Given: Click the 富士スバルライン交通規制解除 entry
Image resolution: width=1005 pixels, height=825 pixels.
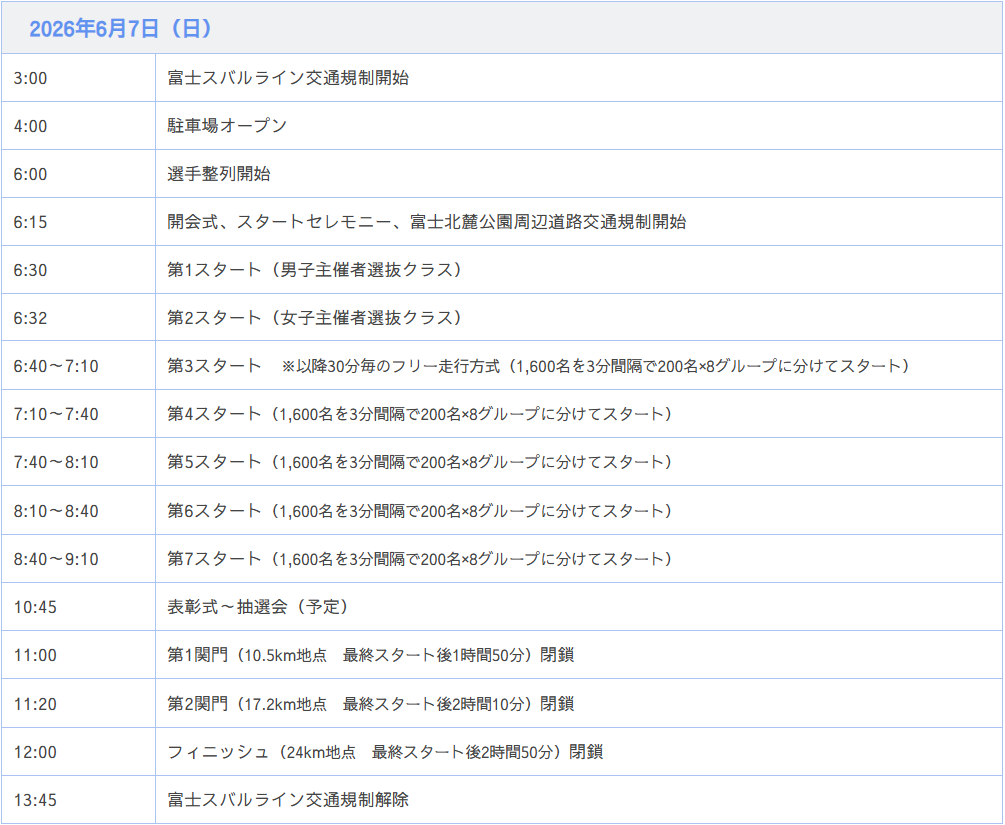Looking at the screenshot, I should [288, 800].
